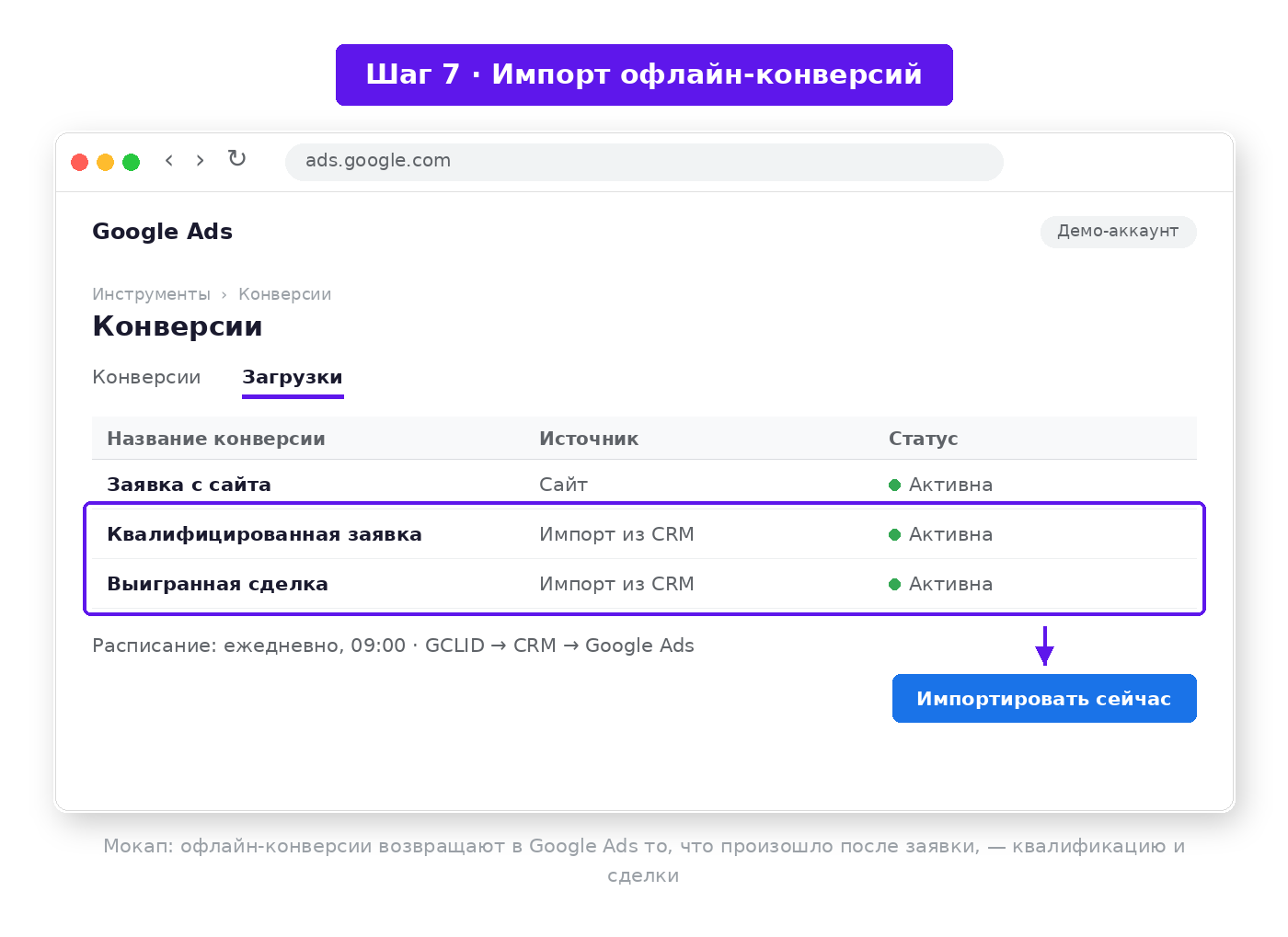
Task: Open the Квалифицированная заявка conversion
Action: click(x=264, y=534)
